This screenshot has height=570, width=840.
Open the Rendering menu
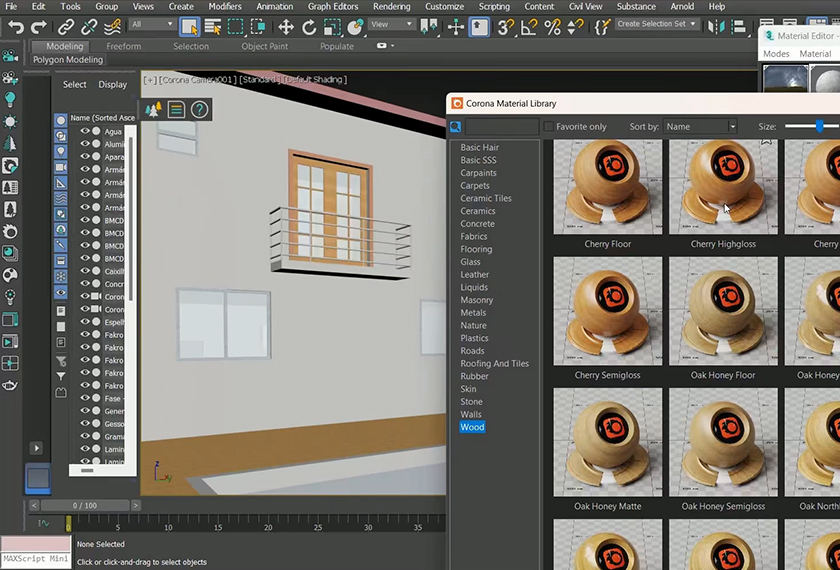pyautogui.click(x=391, y=6)
